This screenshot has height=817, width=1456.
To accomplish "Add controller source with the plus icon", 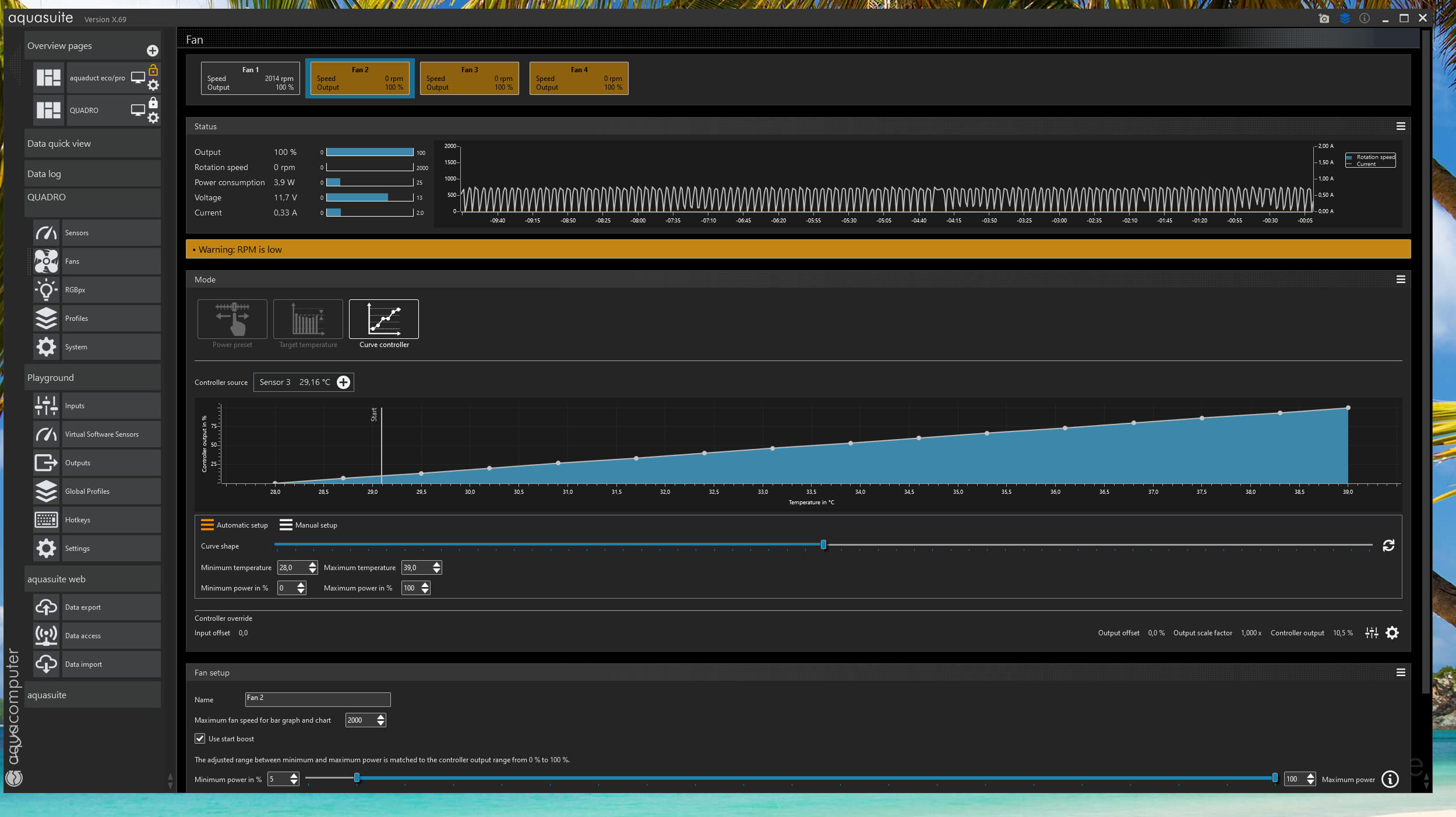I will pyautogui.click(x=343, y=383).
